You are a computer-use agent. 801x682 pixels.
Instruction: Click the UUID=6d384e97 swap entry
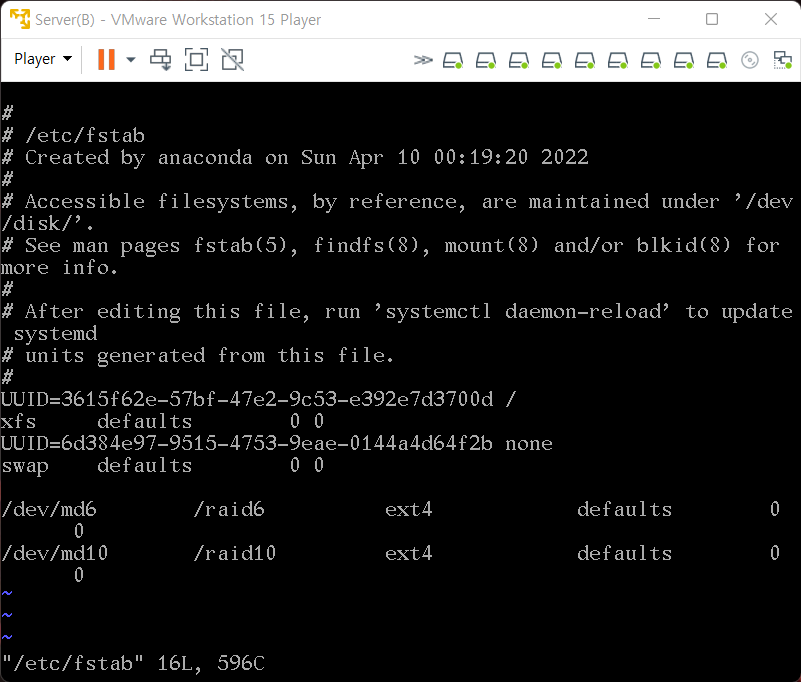click(276, 443)
